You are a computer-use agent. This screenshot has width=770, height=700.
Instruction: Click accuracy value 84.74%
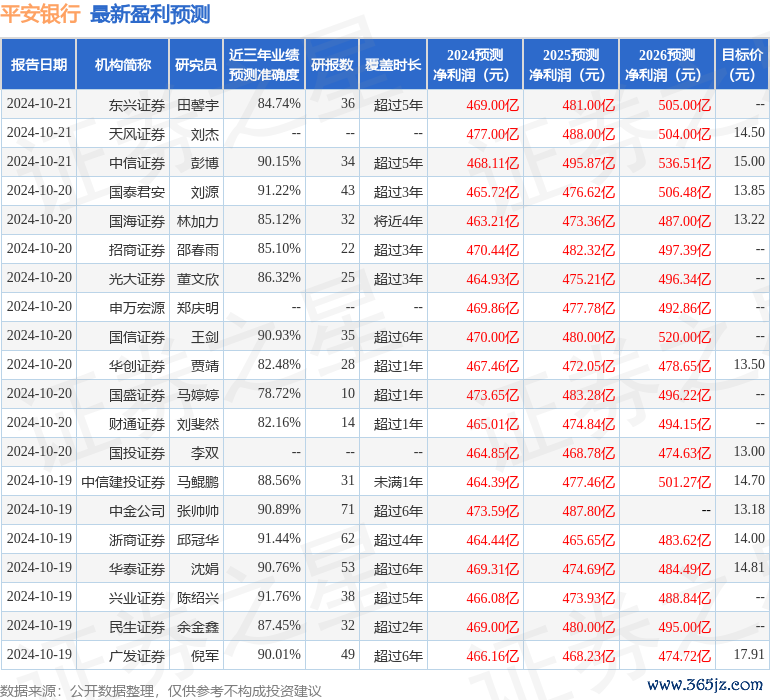point(279,104)
